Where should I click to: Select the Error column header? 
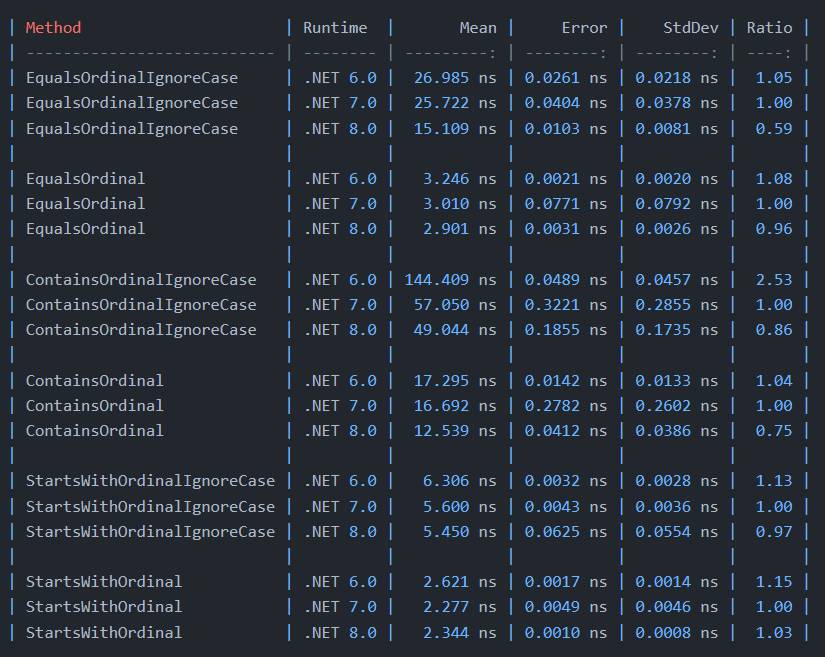(x=584, y=27)
